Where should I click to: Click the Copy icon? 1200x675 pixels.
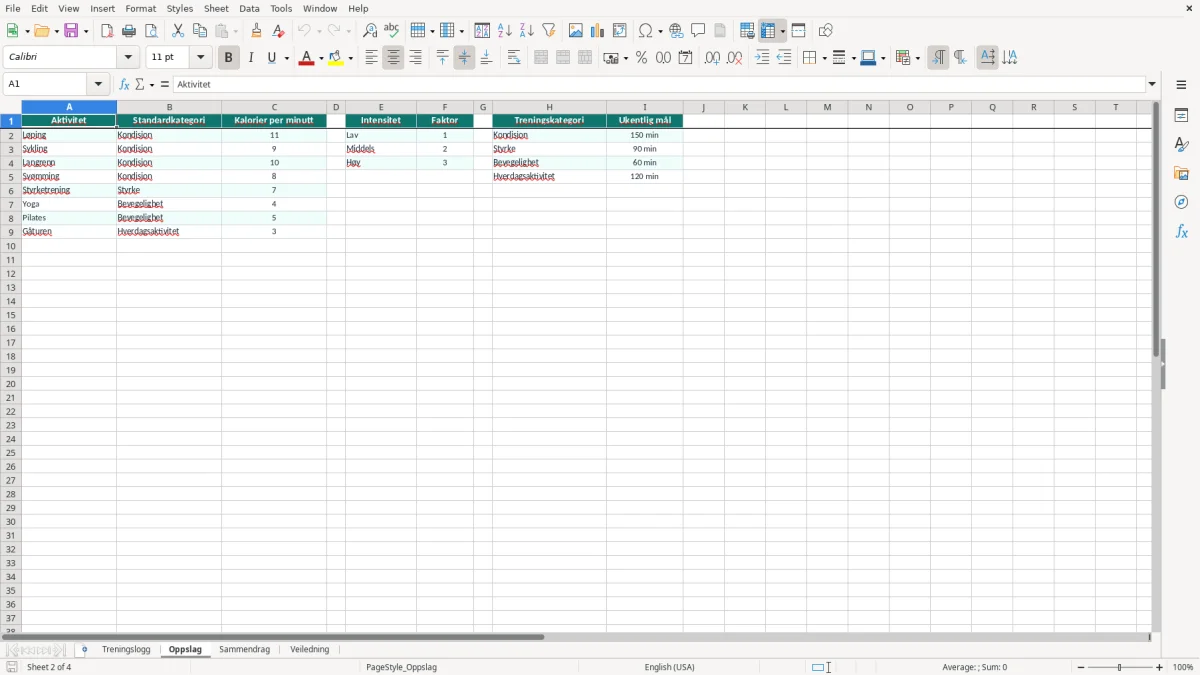click(200, 31)
